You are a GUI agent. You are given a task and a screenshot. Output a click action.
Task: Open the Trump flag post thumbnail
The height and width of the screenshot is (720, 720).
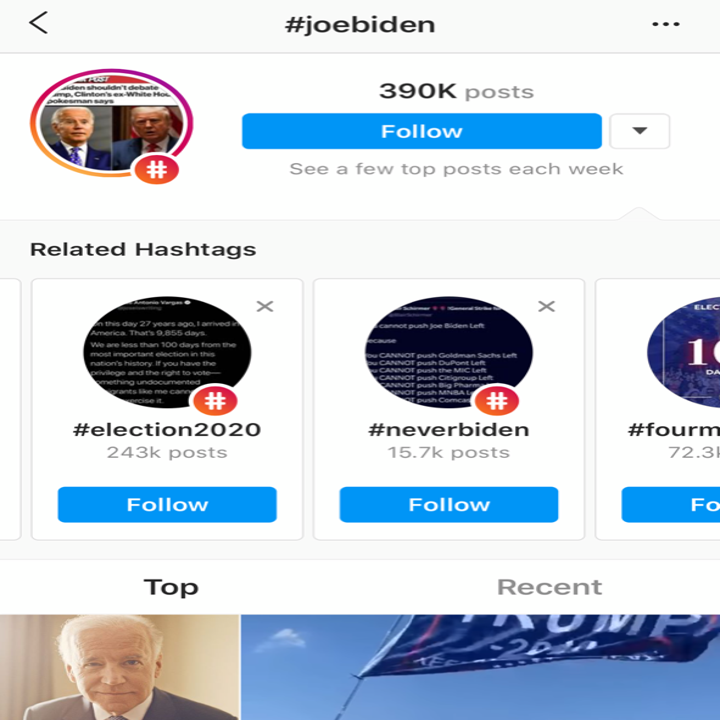point(480,667)
